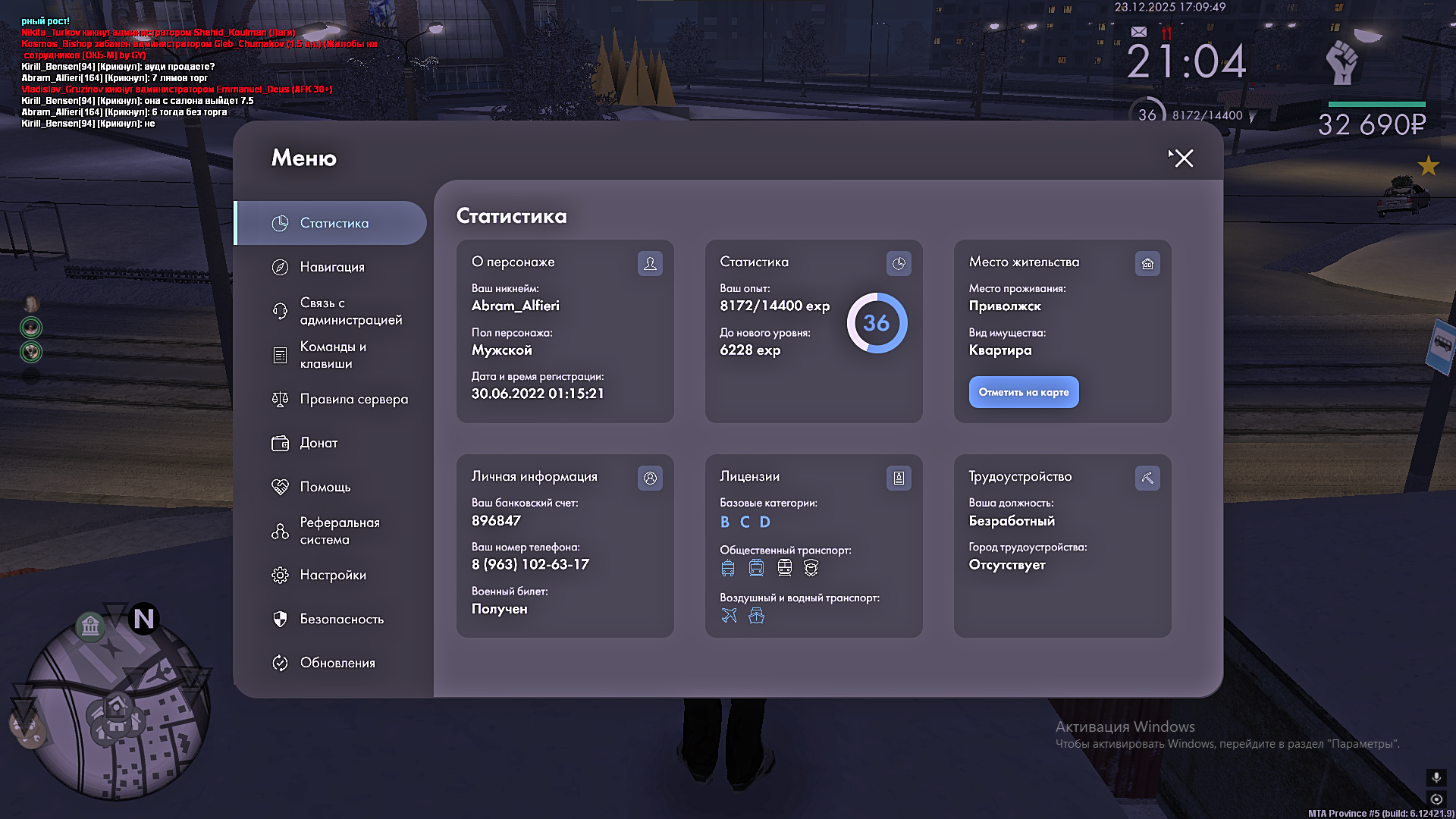Click the house icon in Место жительства card

[x=1147, y=263]
